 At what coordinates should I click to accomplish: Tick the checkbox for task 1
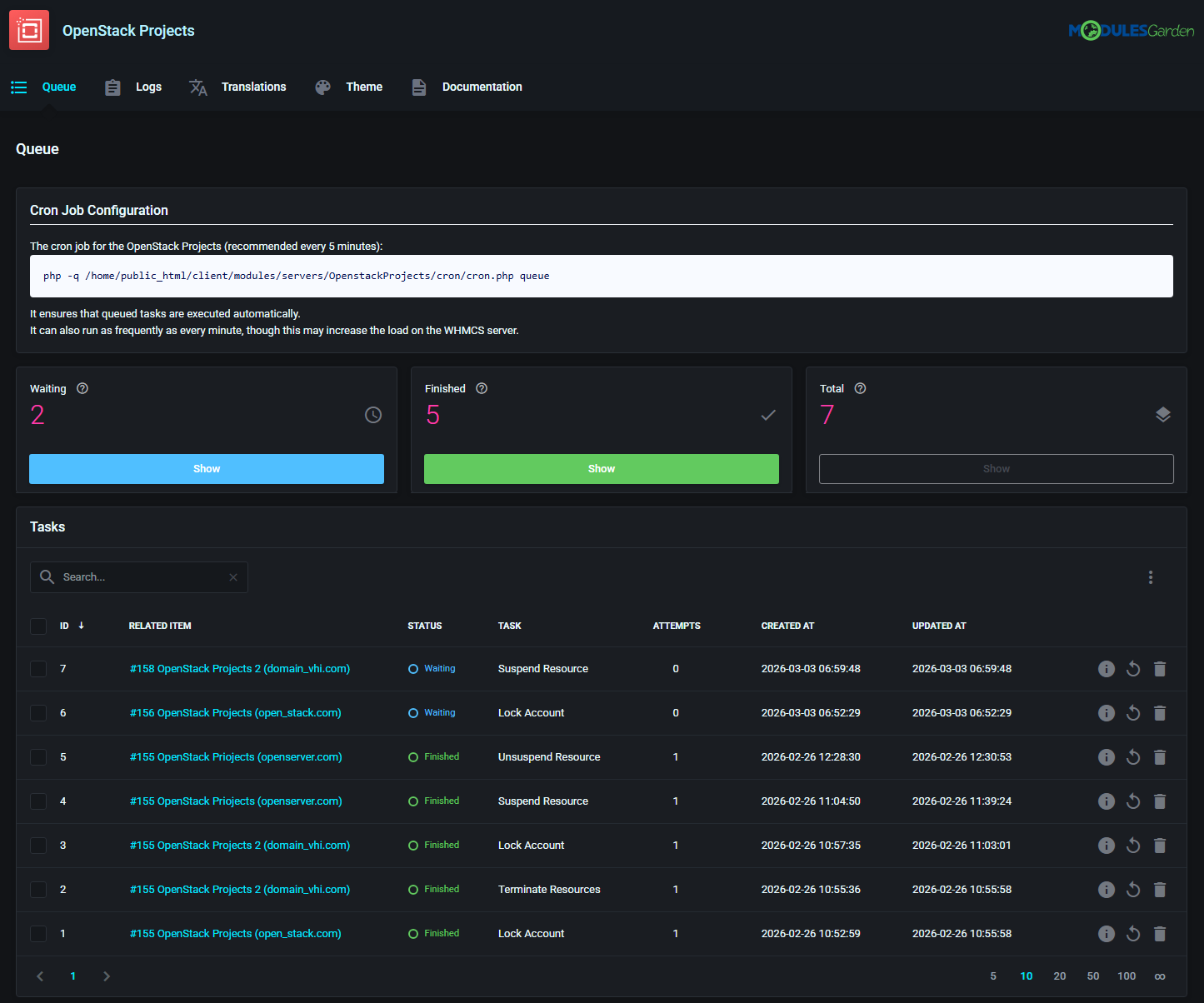[x=38, y=934]
